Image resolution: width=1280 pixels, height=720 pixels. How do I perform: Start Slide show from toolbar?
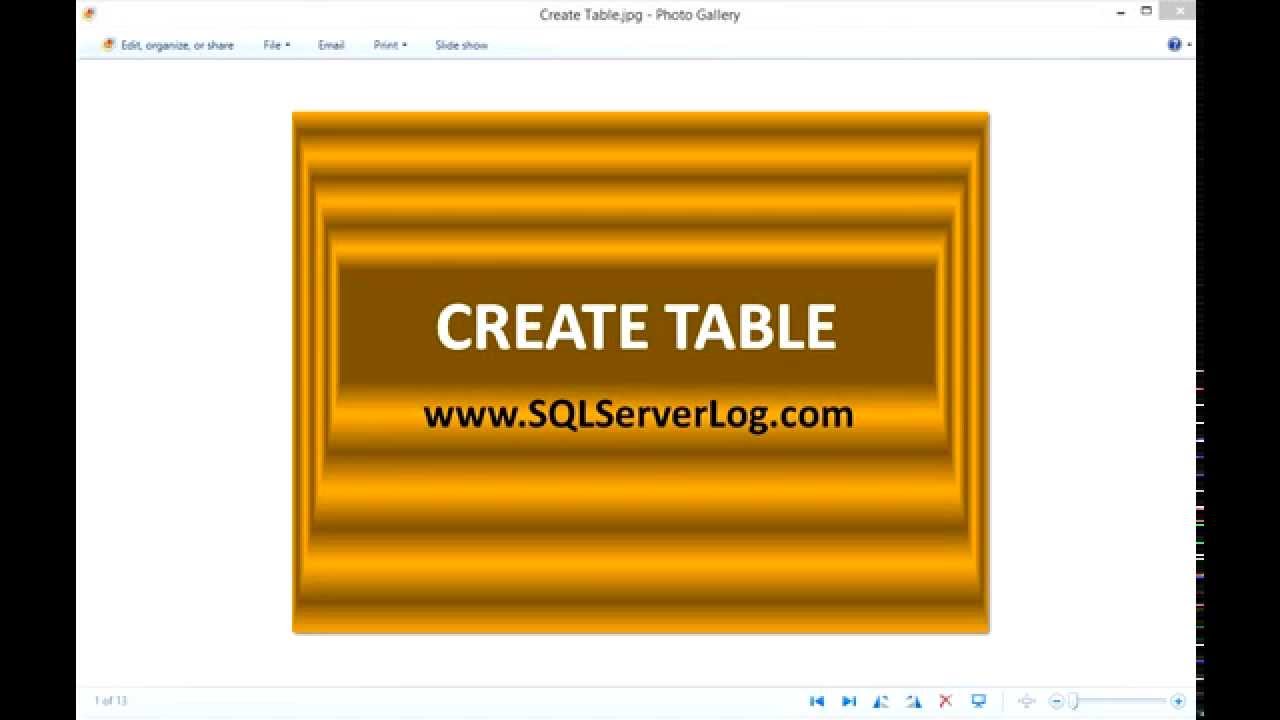point(461,45)
